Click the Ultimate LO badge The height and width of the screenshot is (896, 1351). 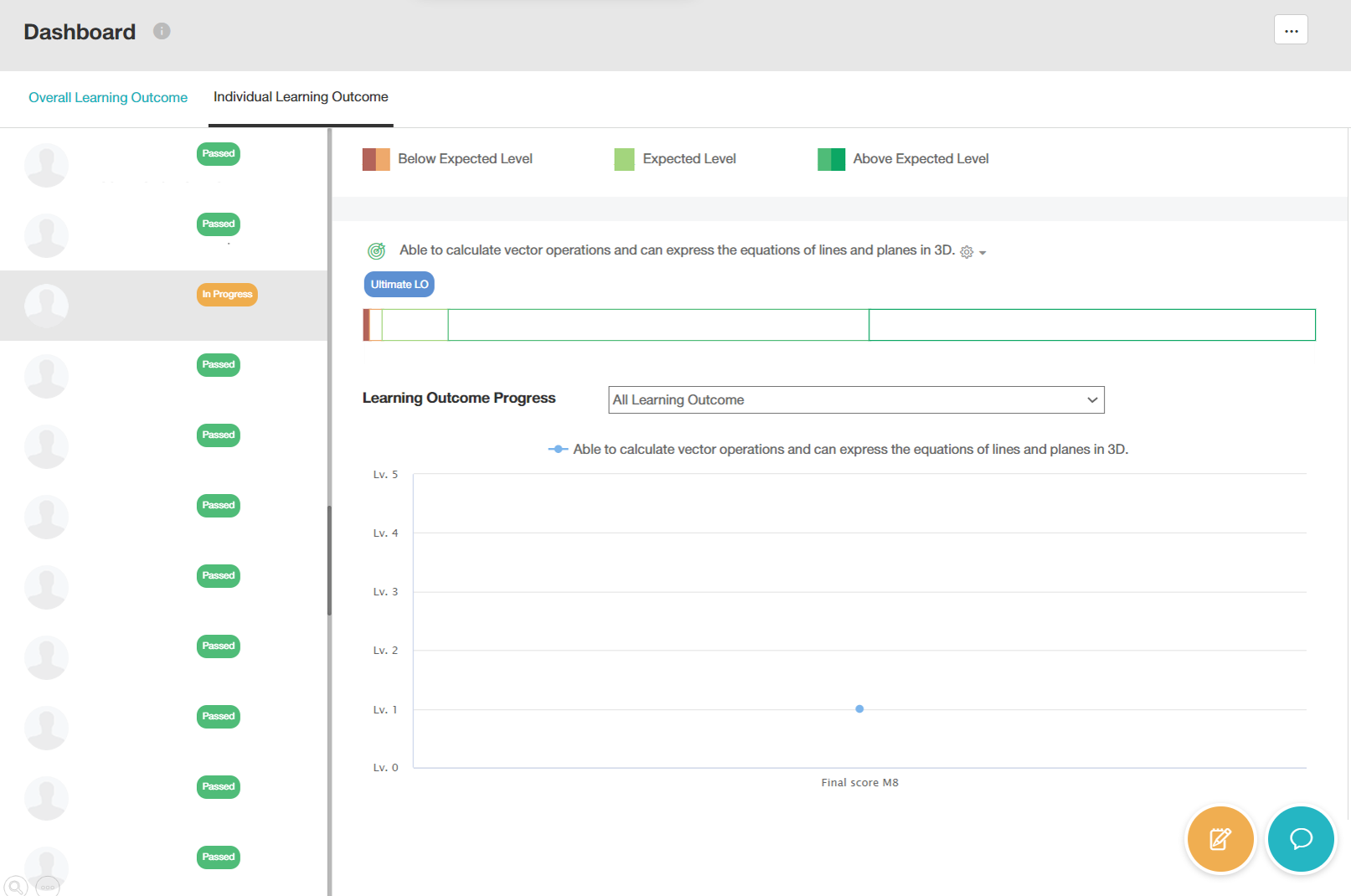point(400,285)
